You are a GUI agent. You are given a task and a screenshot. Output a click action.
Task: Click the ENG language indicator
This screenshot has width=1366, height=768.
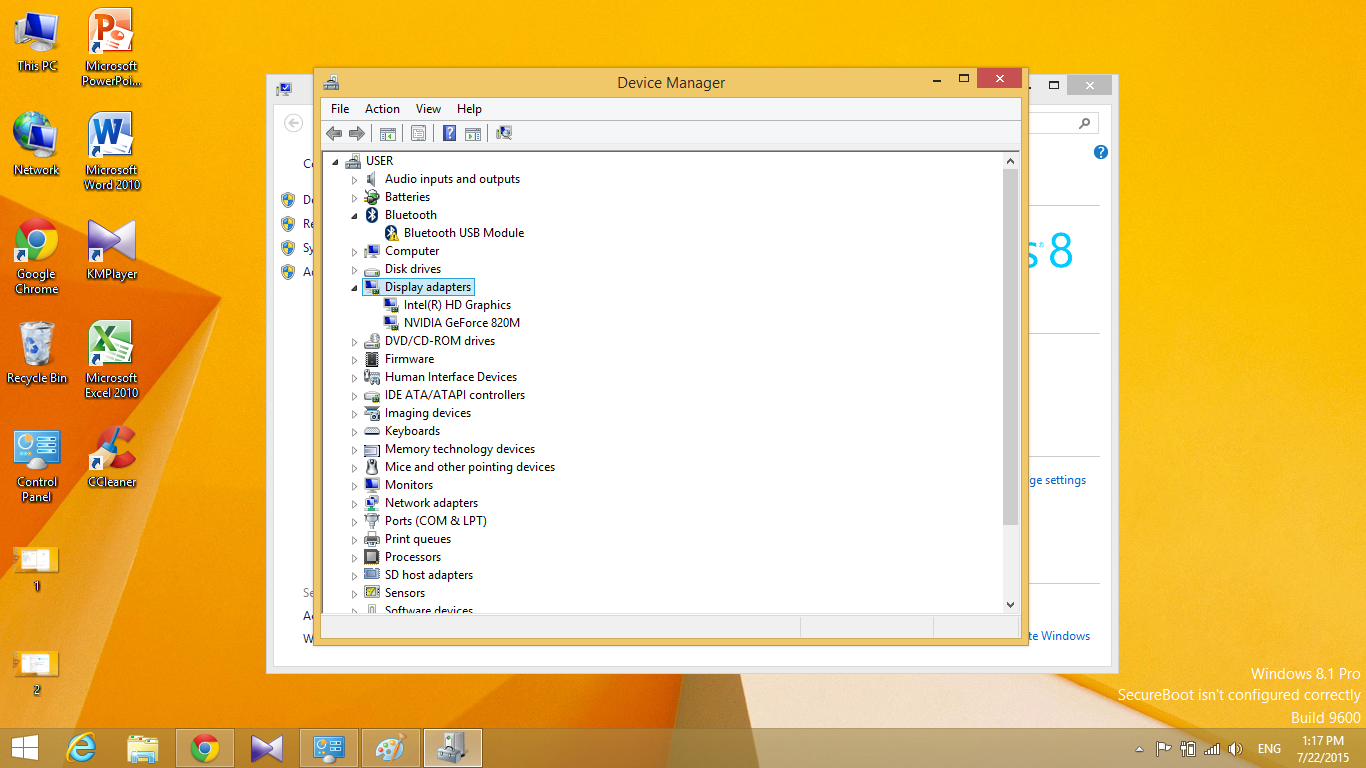point(1269,749)
